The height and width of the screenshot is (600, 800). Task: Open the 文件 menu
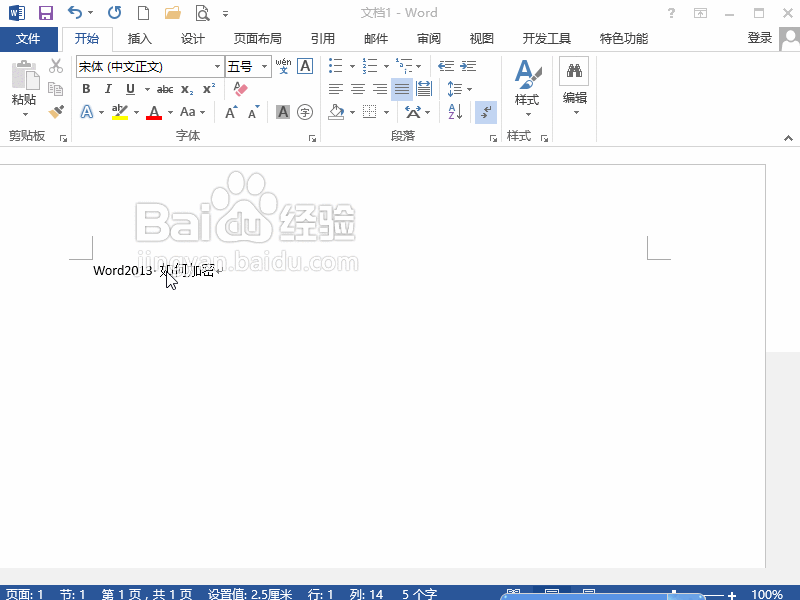[28, 39]
